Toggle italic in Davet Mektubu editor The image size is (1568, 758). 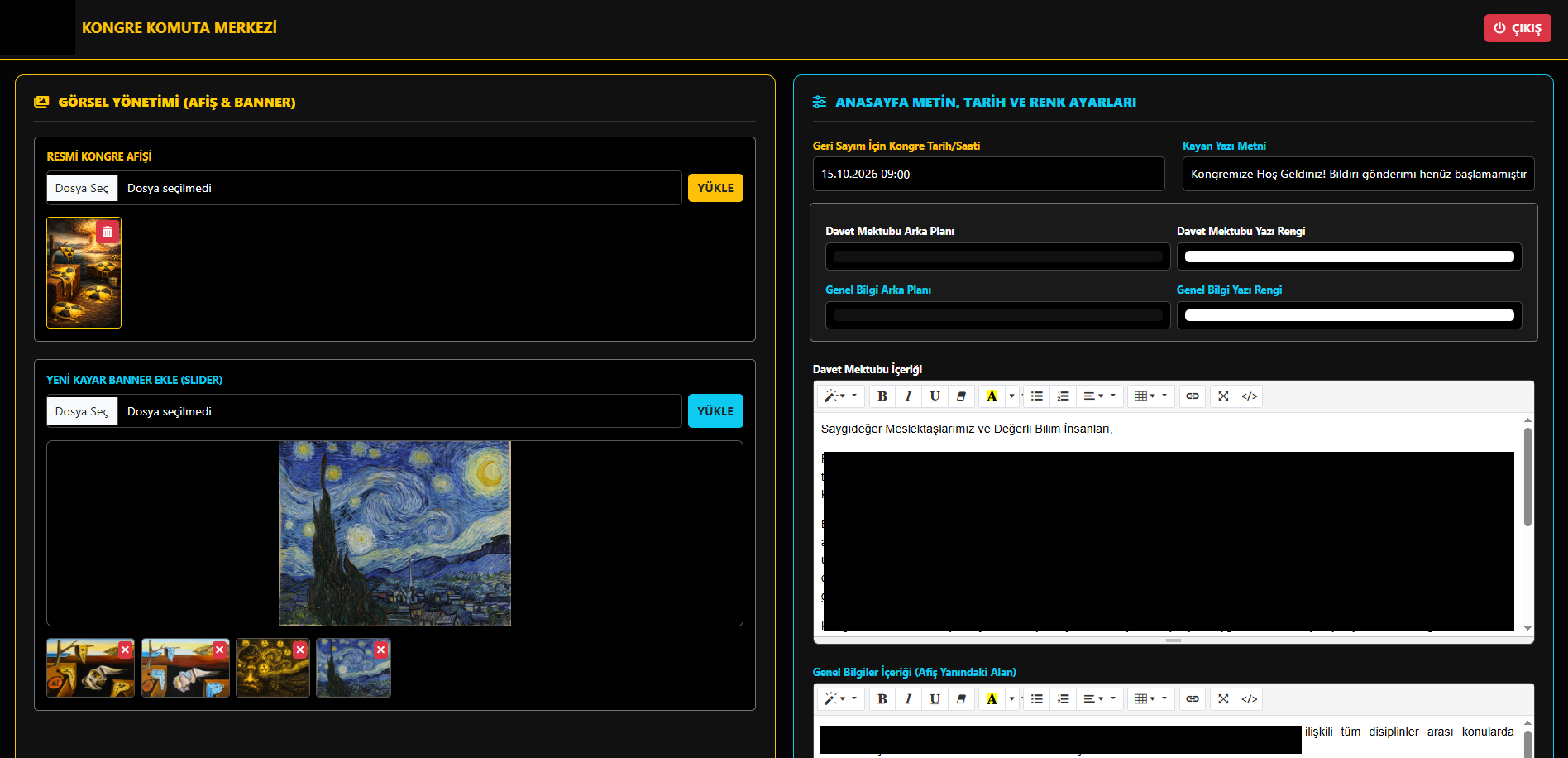(908, 396)
